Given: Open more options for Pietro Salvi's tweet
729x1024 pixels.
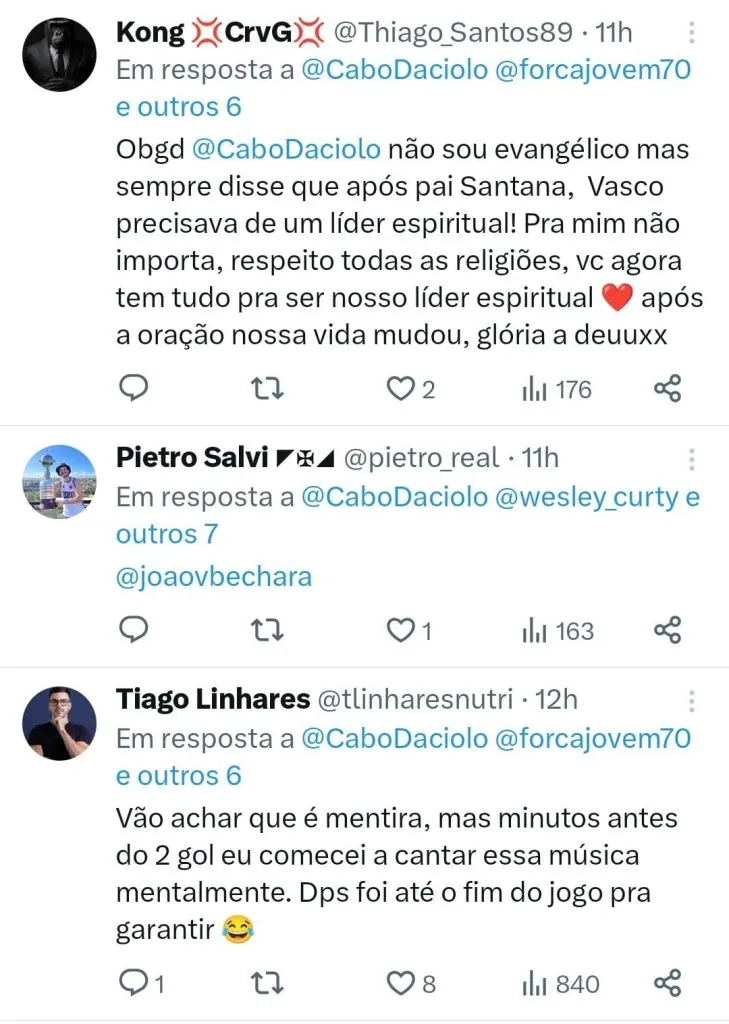Looking at the screenshot, I should tap(692, 460).
